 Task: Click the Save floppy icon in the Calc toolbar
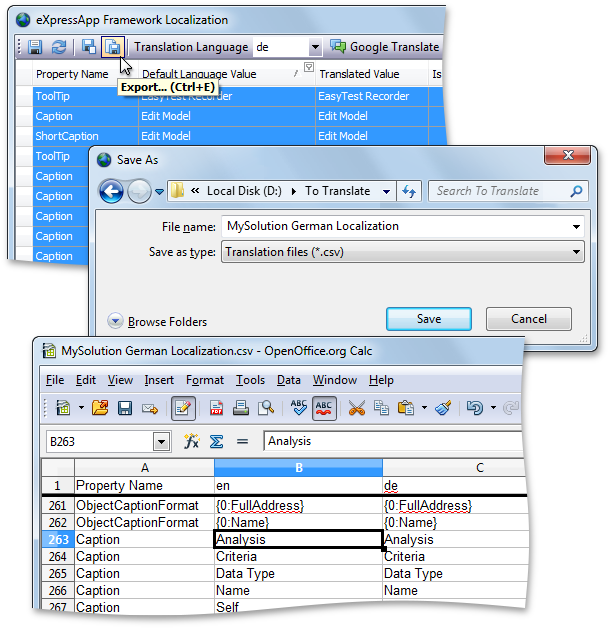coord(125,408)
